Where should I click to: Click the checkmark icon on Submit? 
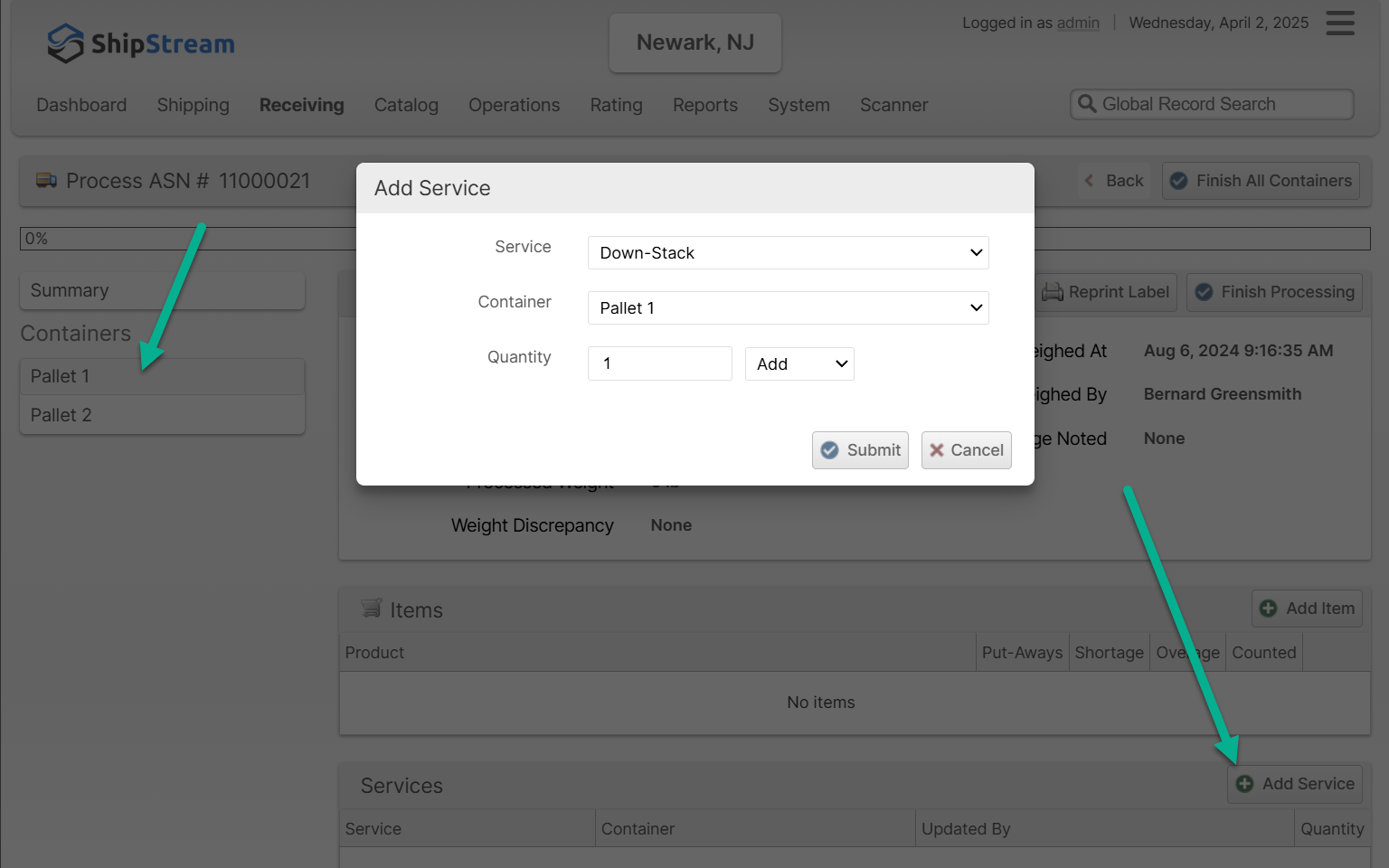tap(829, 450)
